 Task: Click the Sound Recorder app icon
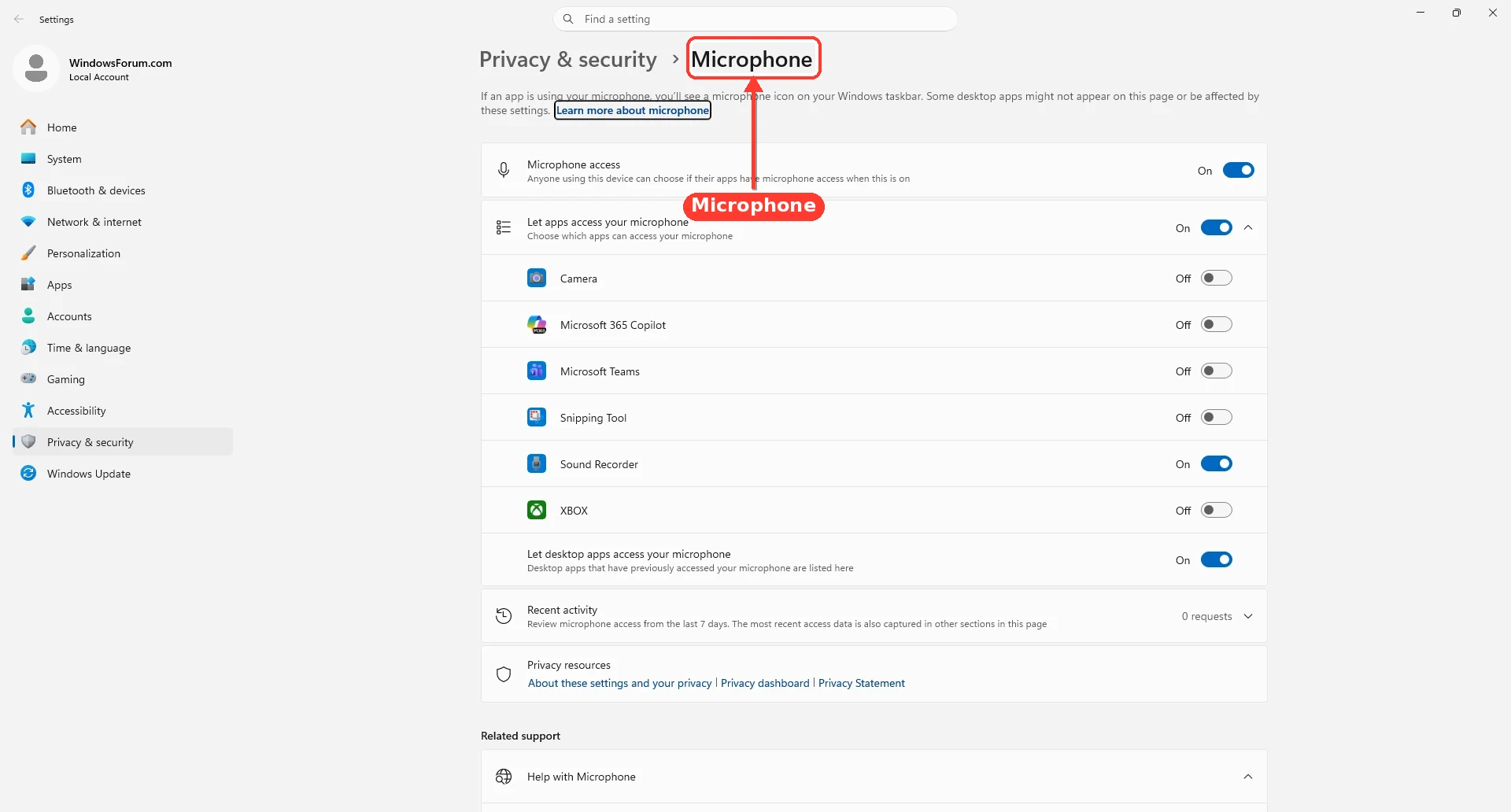pyautogui.click(x=537, y=463)
